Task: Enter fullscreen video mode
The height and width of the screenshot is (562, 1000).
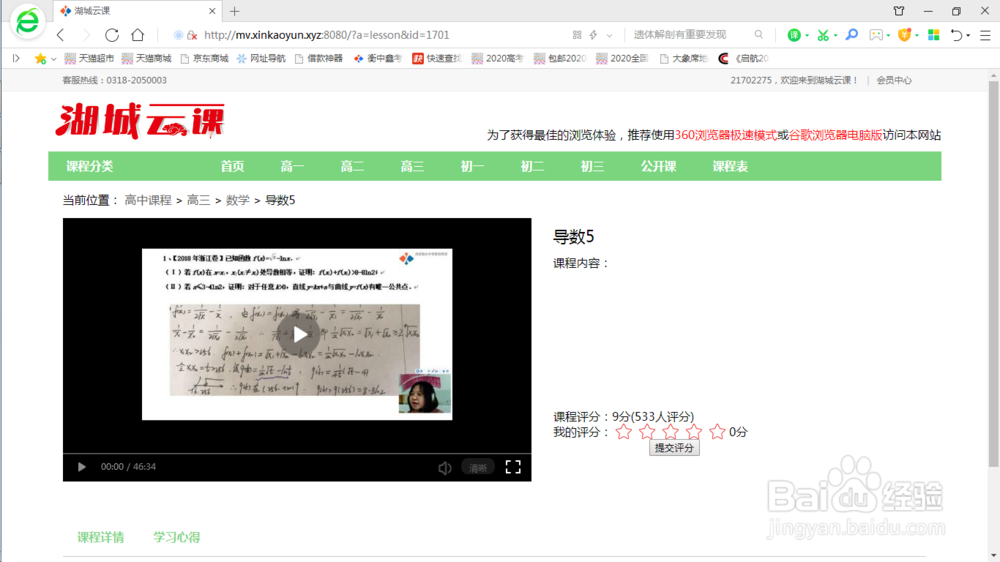Action: [x=513, y=467]
